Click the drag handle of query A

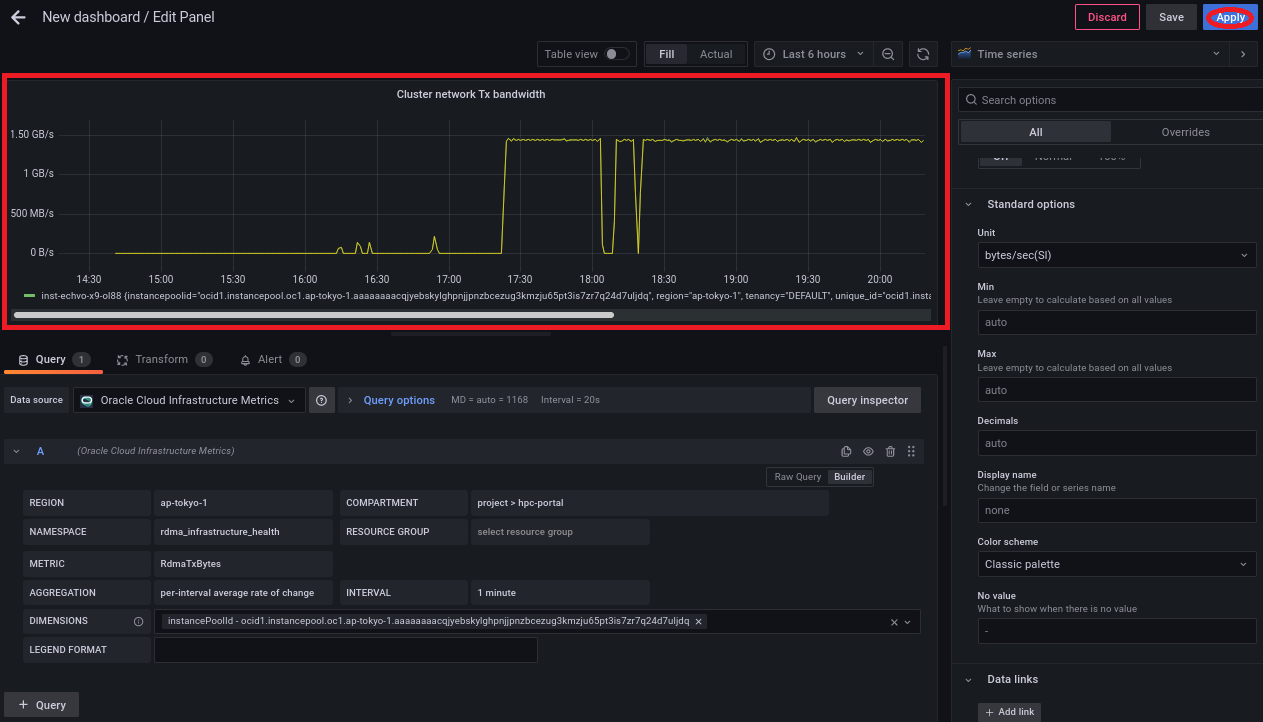pyautogui.click(x=911, y=451)
